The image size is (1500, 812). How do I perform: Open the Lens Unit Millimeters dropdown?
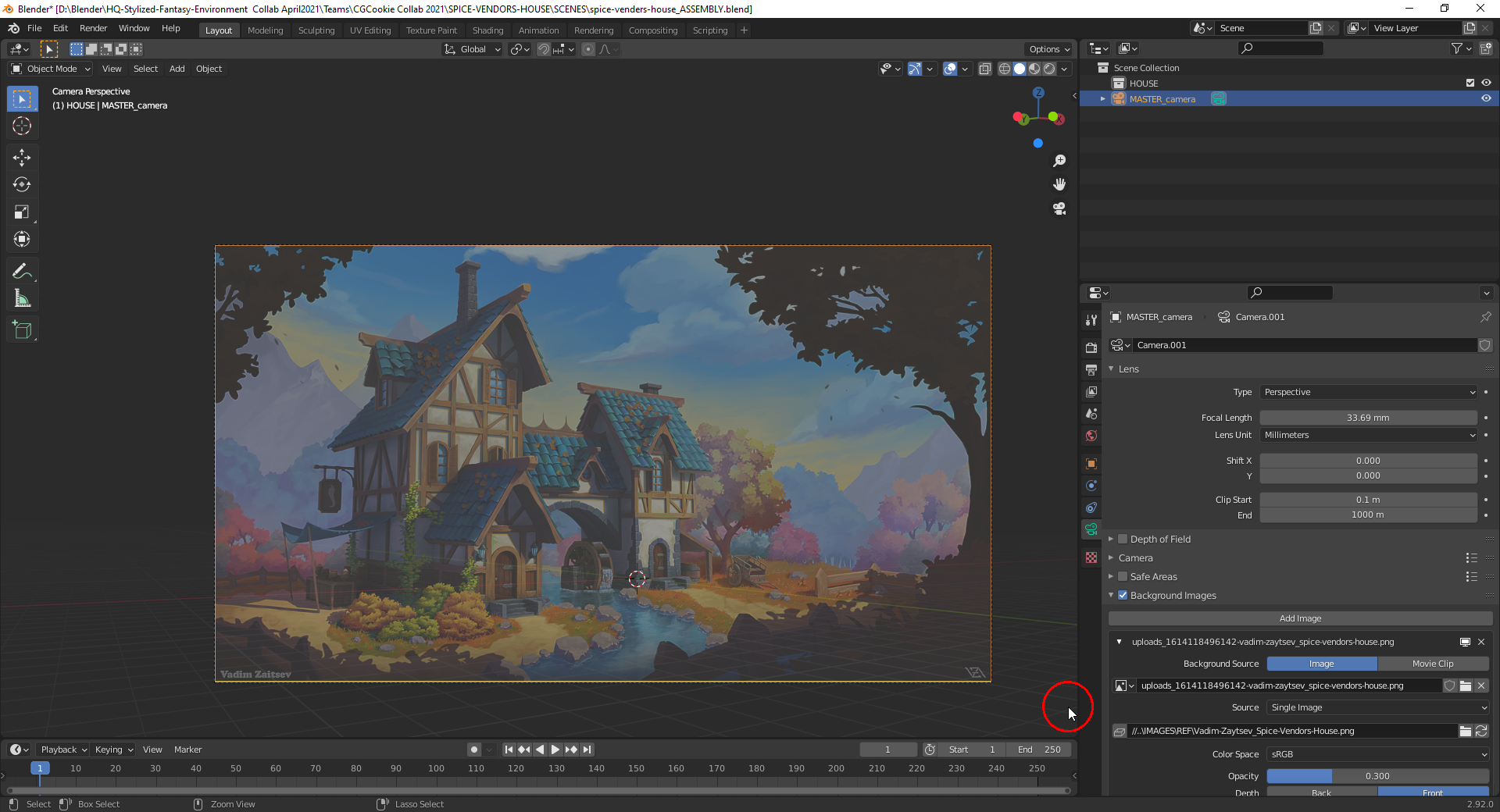(1369, 436)
